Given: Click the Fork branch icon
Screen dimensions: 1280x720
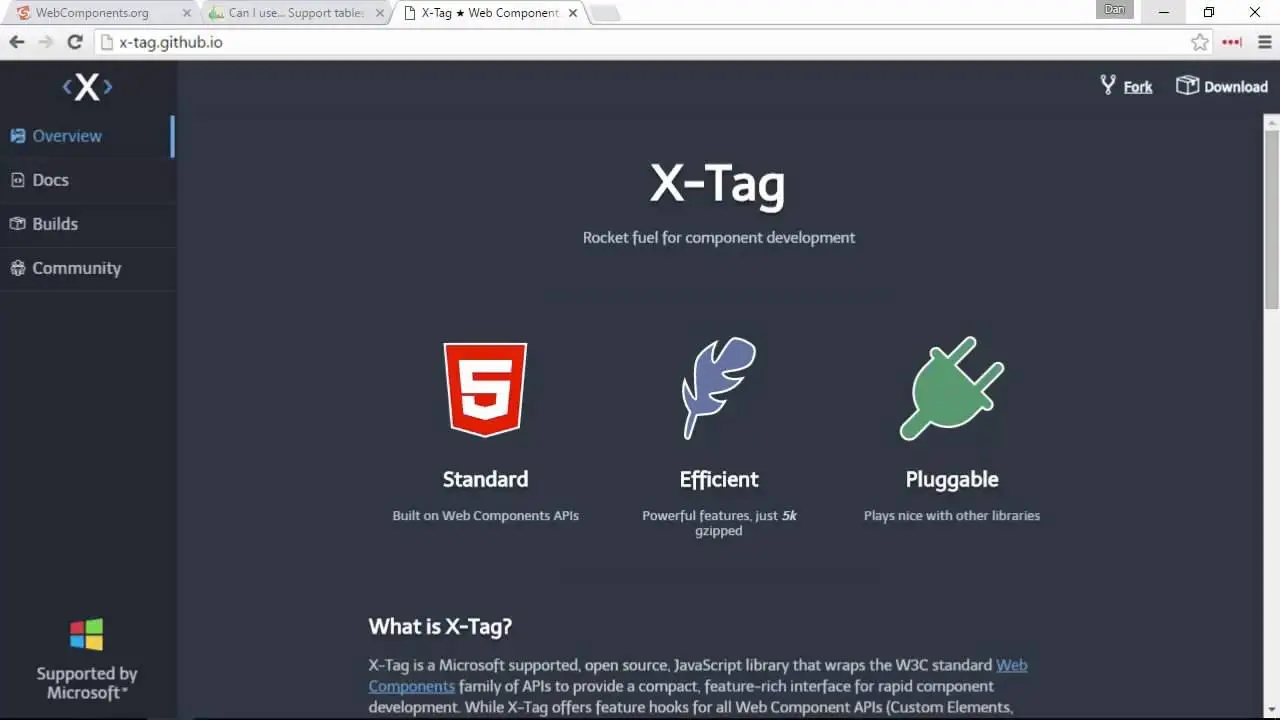Looking at the screenshot, I should point(1108,85).
